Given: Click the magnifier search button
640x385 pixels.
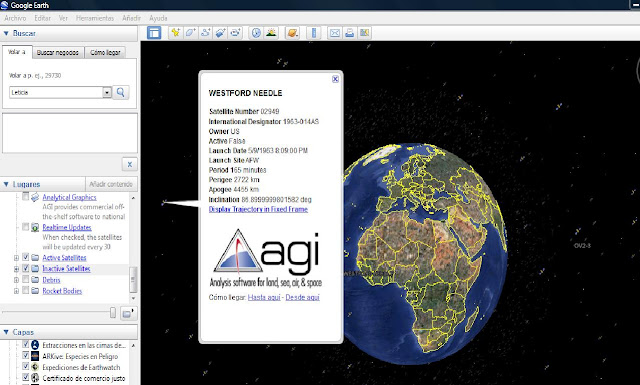Looking at the screenshot, I should (x=120, y=92).
